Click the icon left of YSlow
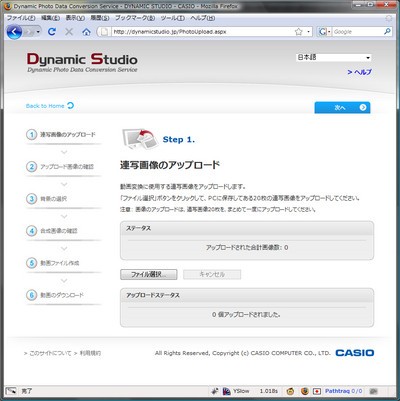Image resolution: width=400 pixels, height=401 pixels. tap(215, 391)
